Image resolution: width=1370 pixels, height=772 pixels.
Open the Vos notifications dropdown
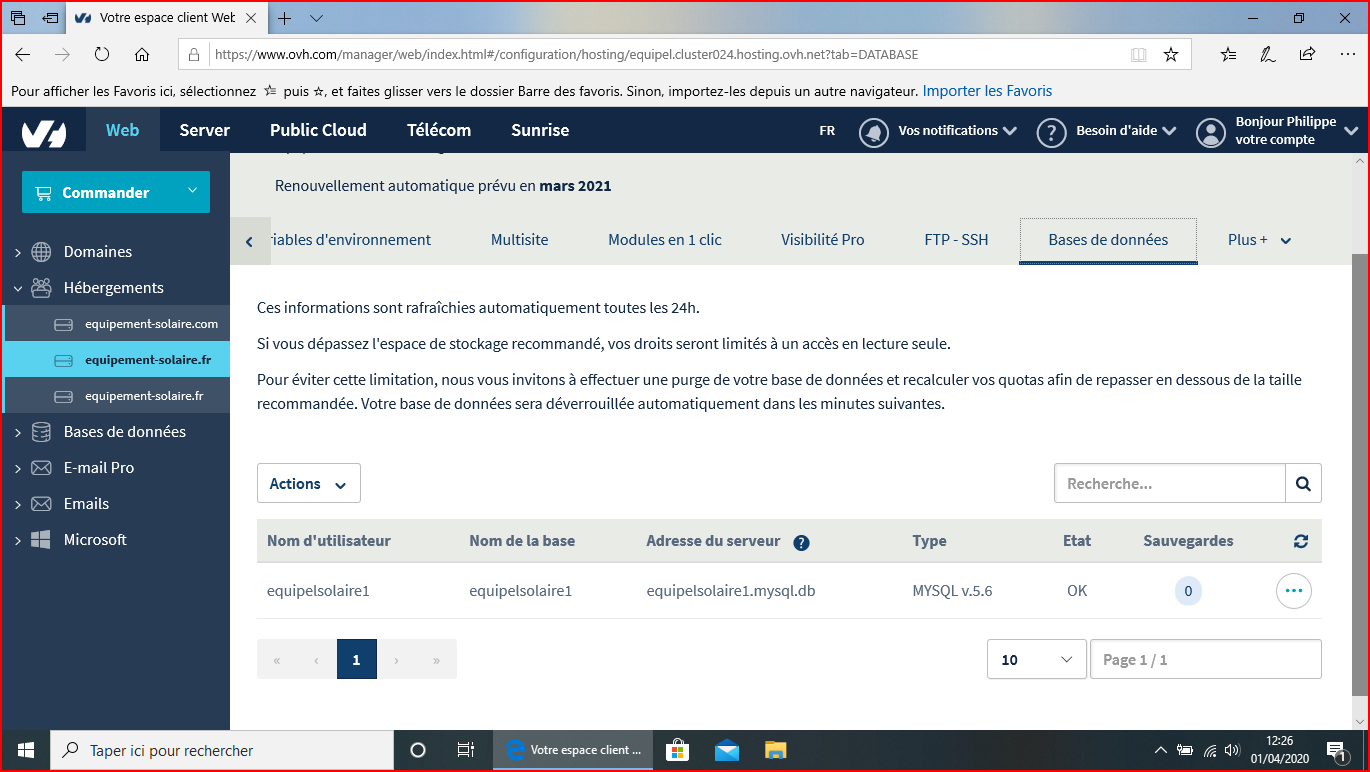pos(957,131)
